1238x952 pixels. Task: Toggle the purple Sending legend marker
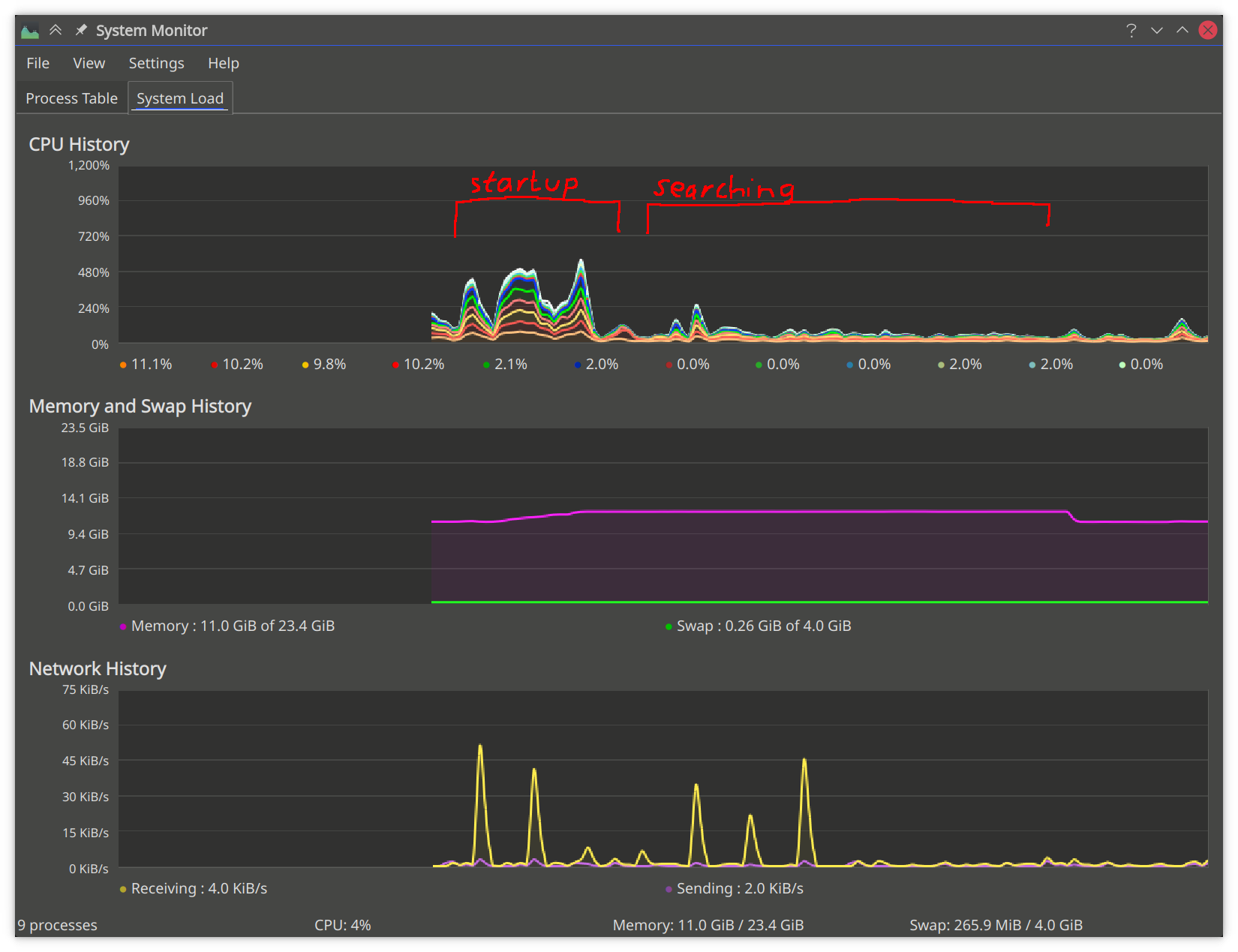(x=668, y=888)
